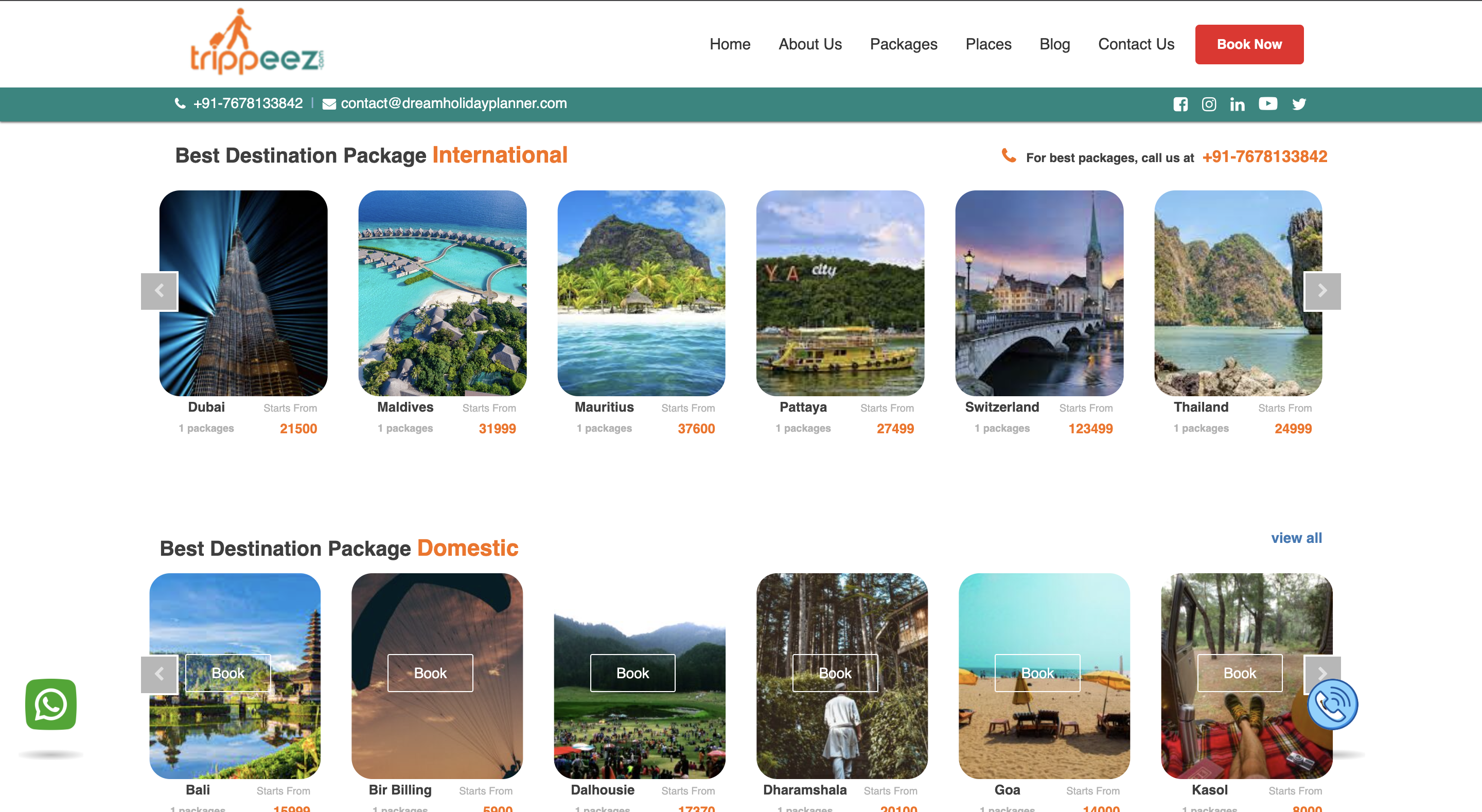Select the Switzerland package image
Viewport: 1482px width, 812px height.
(1039, 293)
